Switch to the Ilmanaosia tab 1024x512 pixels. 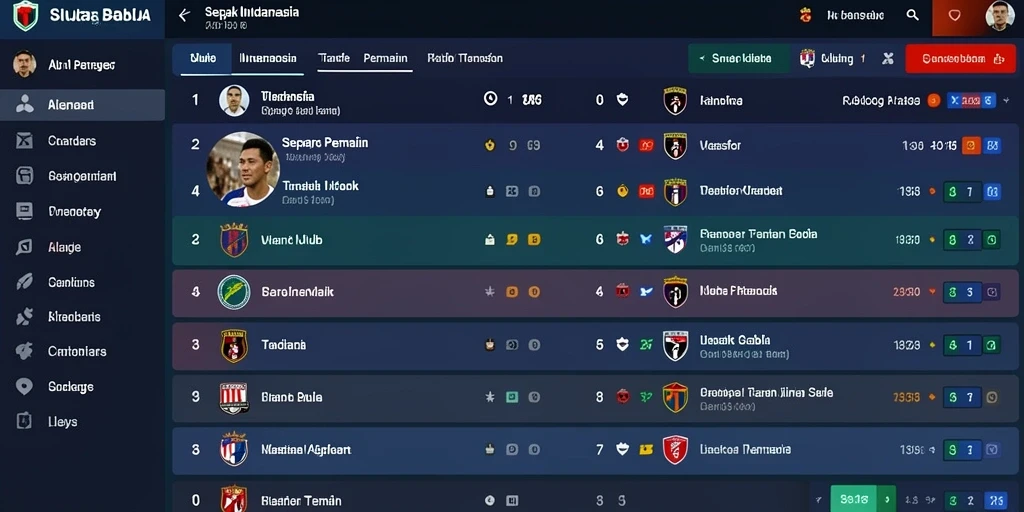pos(268,58)
